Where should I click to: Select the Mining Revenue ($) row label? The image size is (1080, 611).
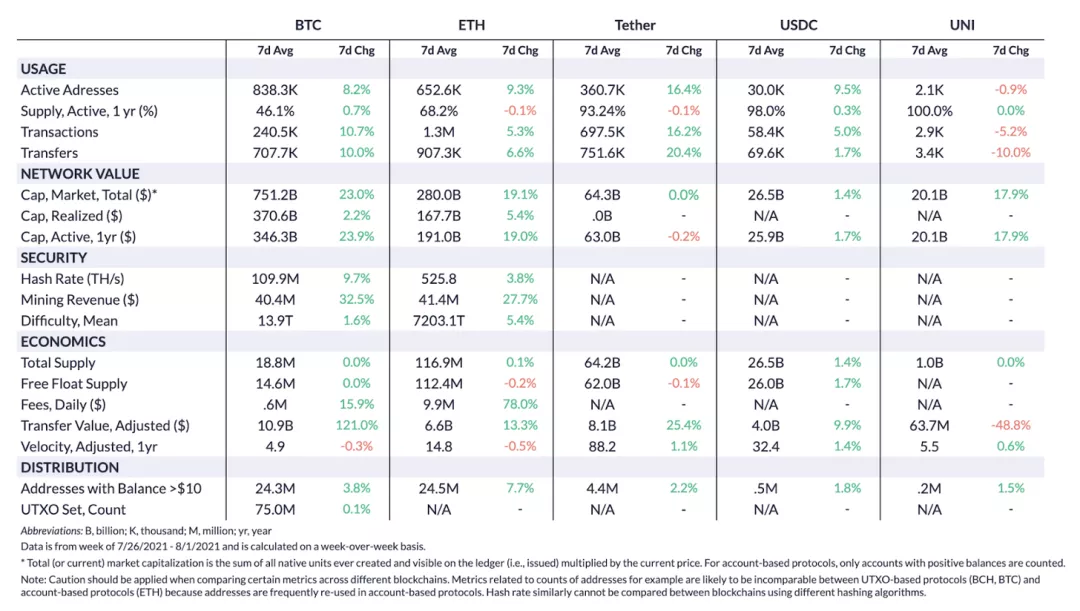80,300
